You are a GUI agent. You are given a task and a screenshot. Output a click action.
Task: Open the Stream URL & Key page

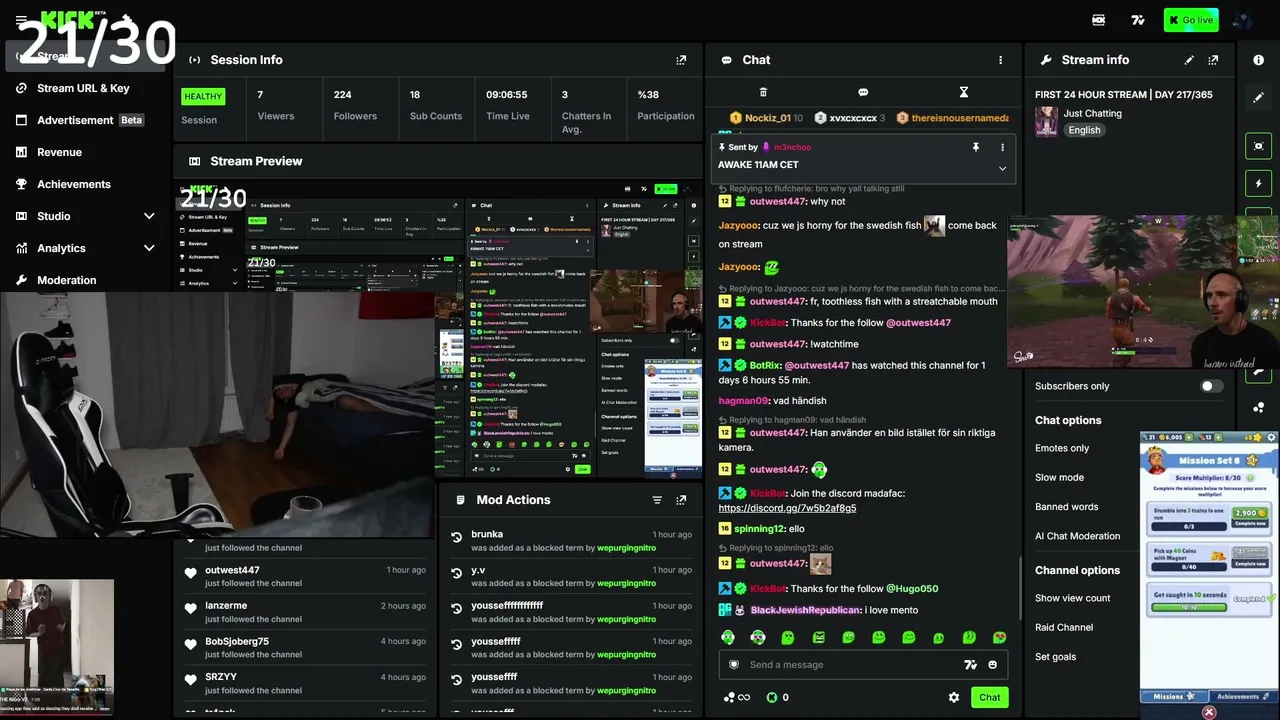click(x=83, y=88)
